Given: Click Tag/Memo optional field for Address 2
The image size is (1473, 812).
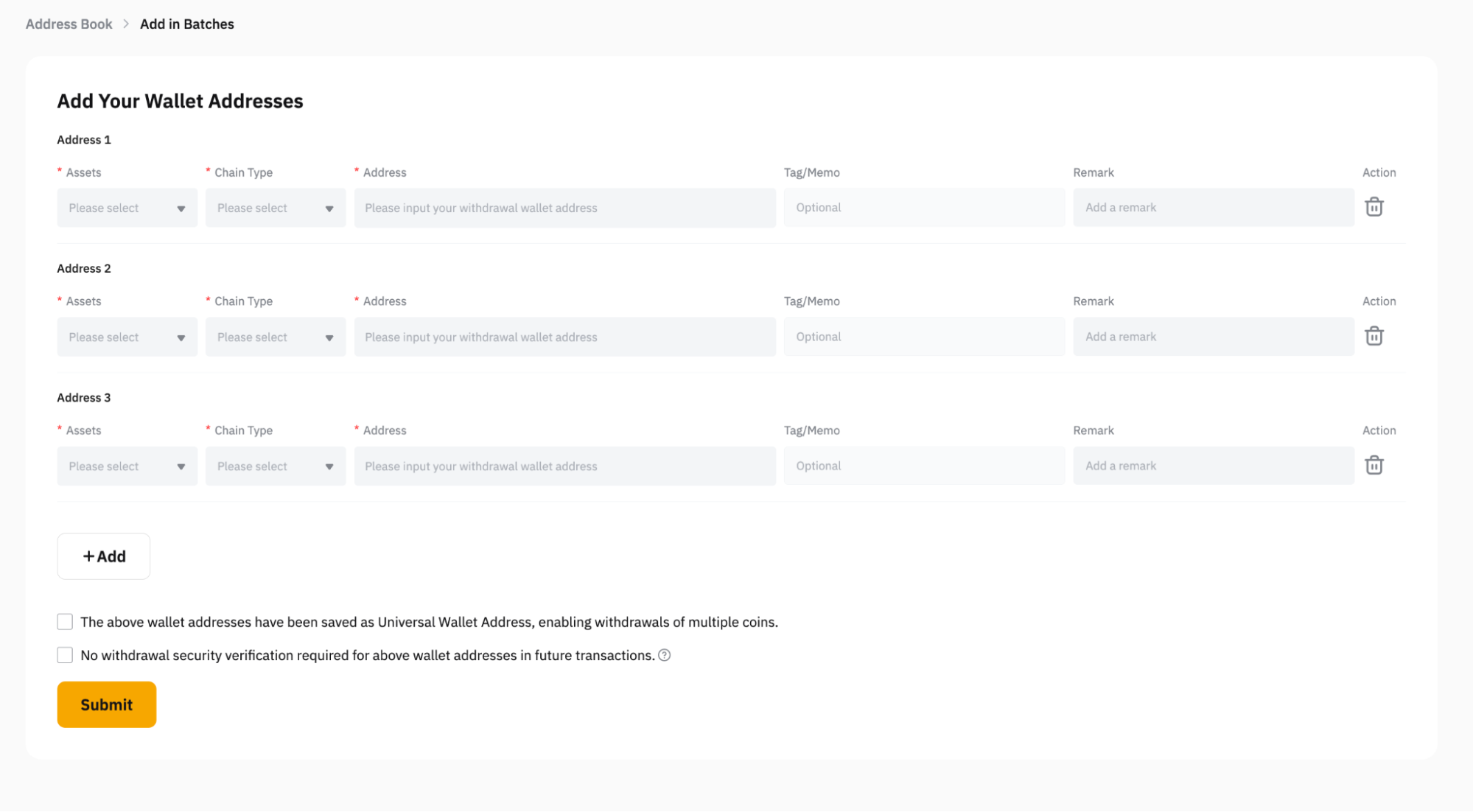Looking at the screenshot, I should click(924, 337).
